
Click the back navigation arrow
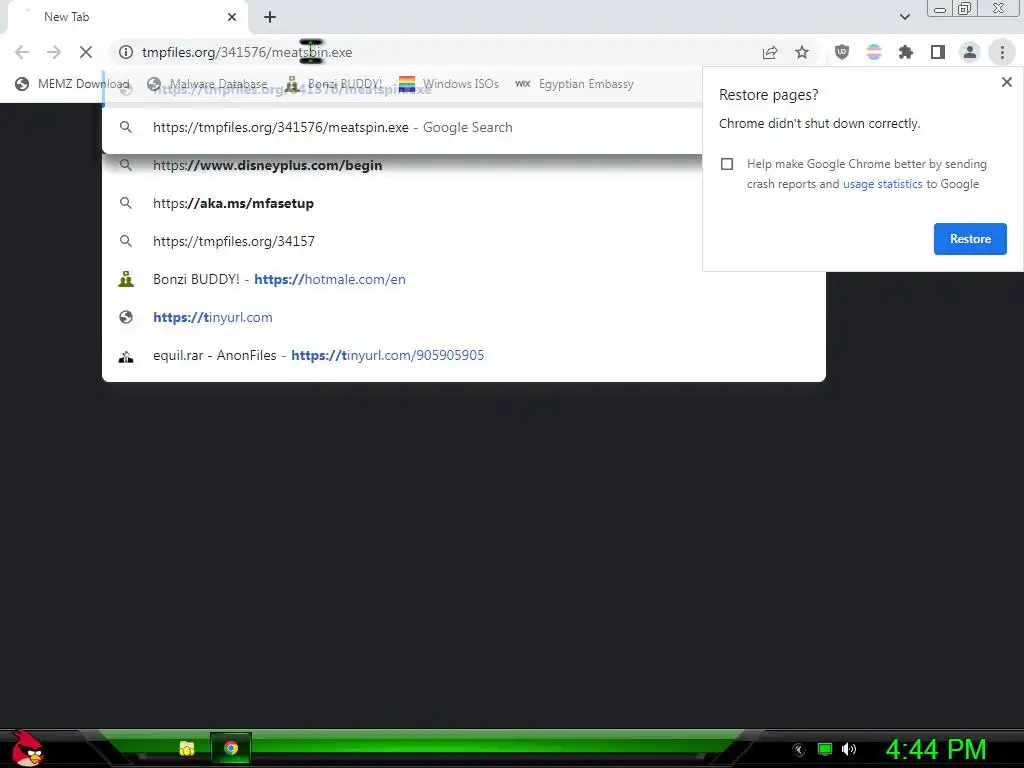click(22, 52)
